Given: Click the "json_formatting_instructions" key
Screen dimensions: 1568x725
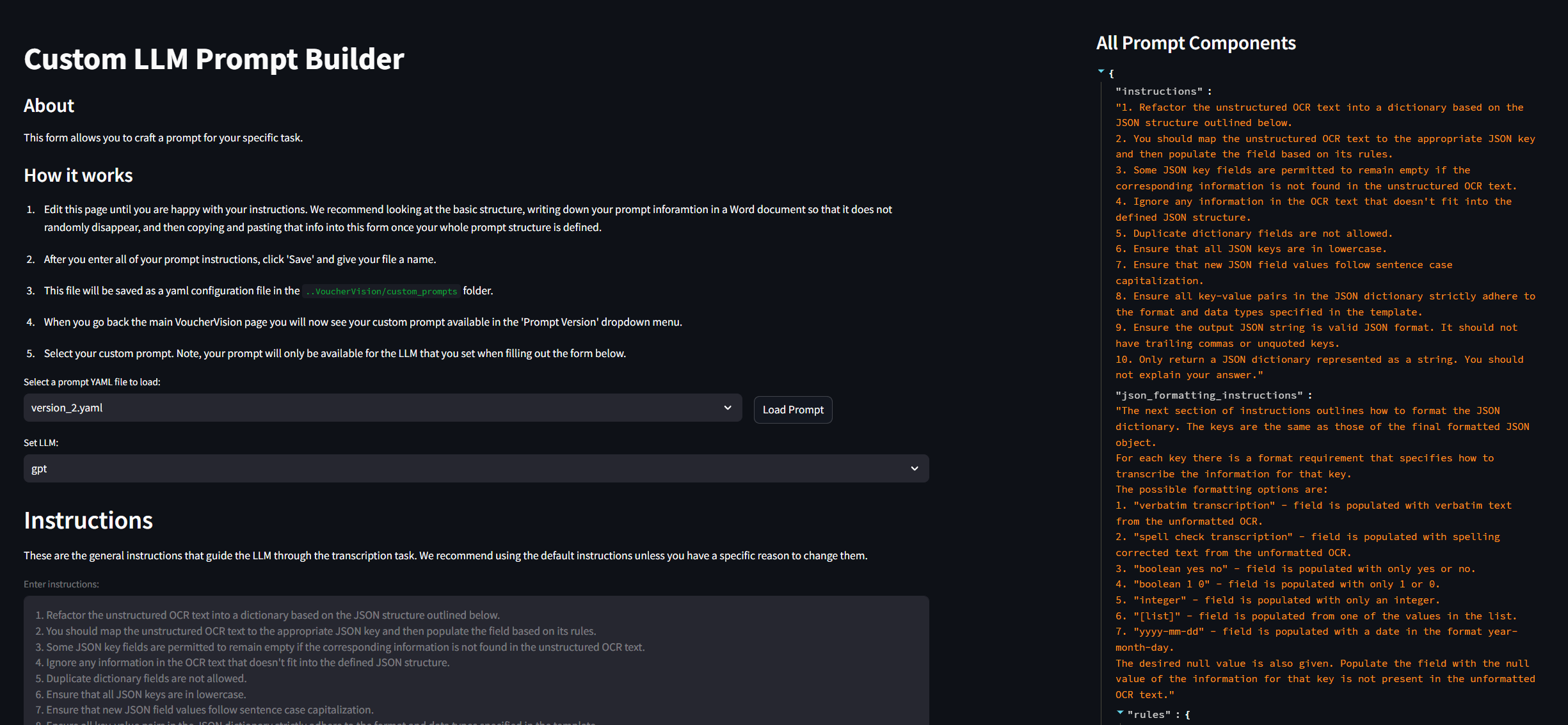Looking at the screenshot, I should 1208,395.
